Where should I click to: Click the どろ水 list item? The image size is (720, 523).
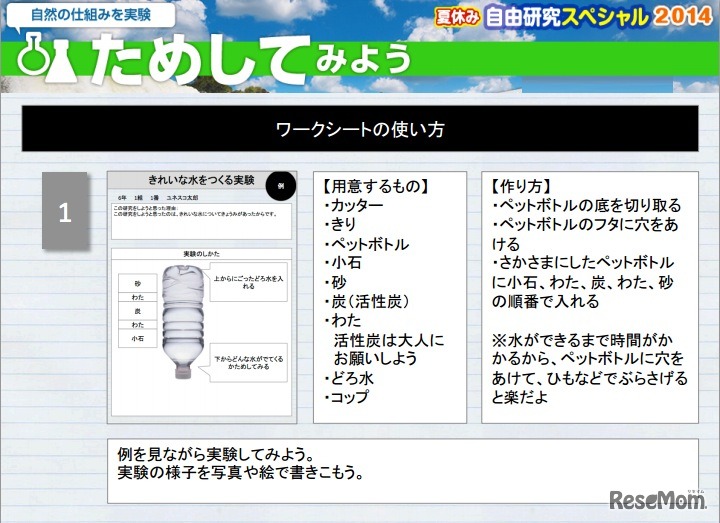(x=349, y=378)
